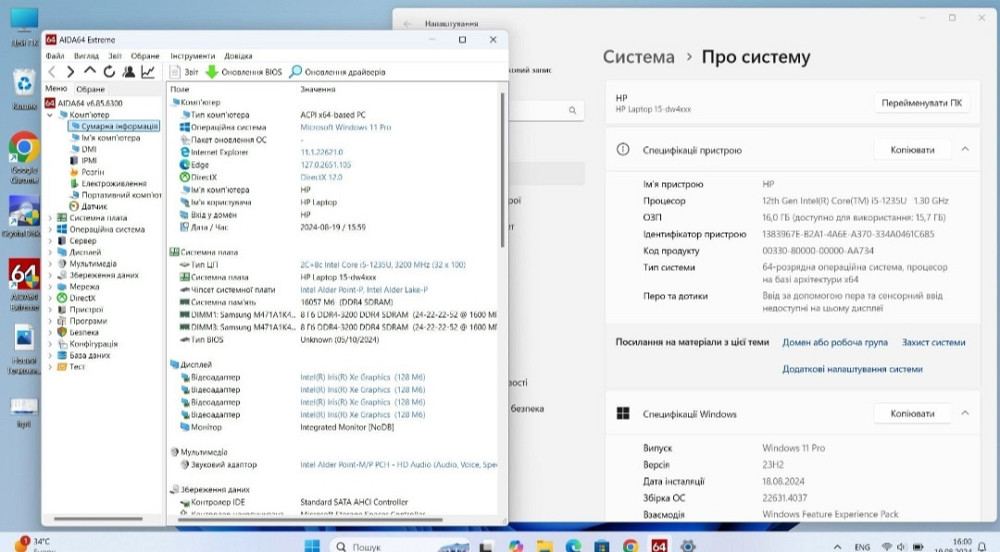Expand the DirectX tree node
1000x552 pixels.
click(50, 298)
